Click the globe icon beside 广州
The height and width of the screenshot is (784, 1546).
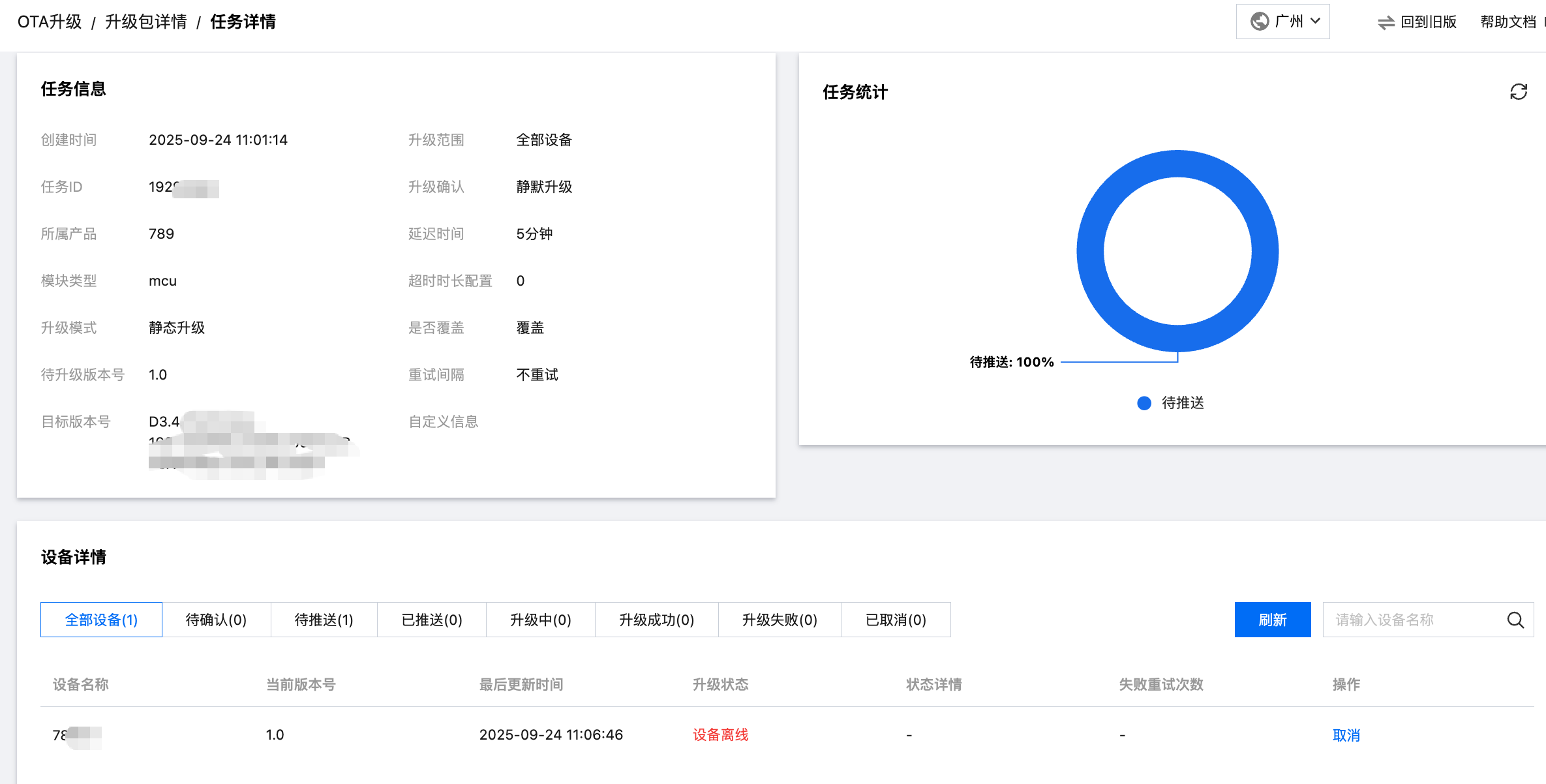pyautogui.click(x=1259, y=22)
